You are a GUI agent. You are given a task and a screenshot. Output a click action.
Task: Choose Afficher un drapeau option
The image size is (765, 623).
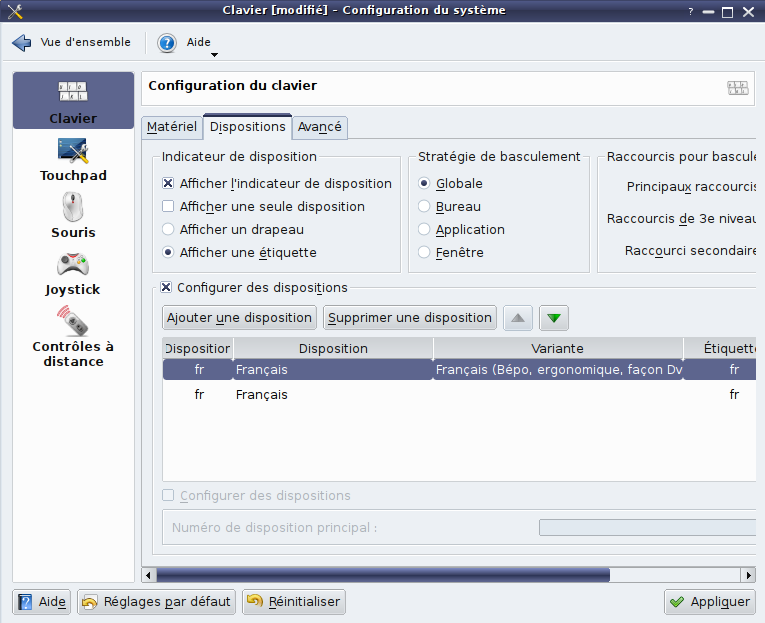coord(168,230)
